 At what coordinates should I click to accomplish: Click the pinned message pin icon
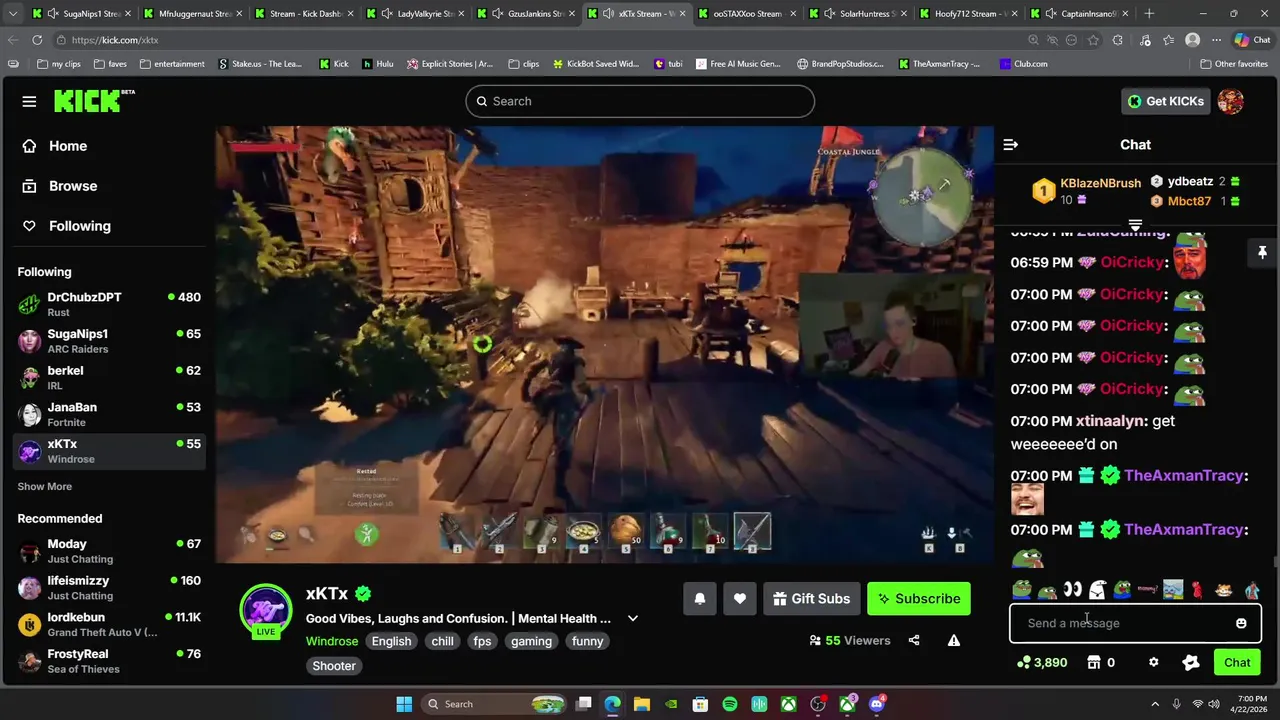(x=1262, y=253)
